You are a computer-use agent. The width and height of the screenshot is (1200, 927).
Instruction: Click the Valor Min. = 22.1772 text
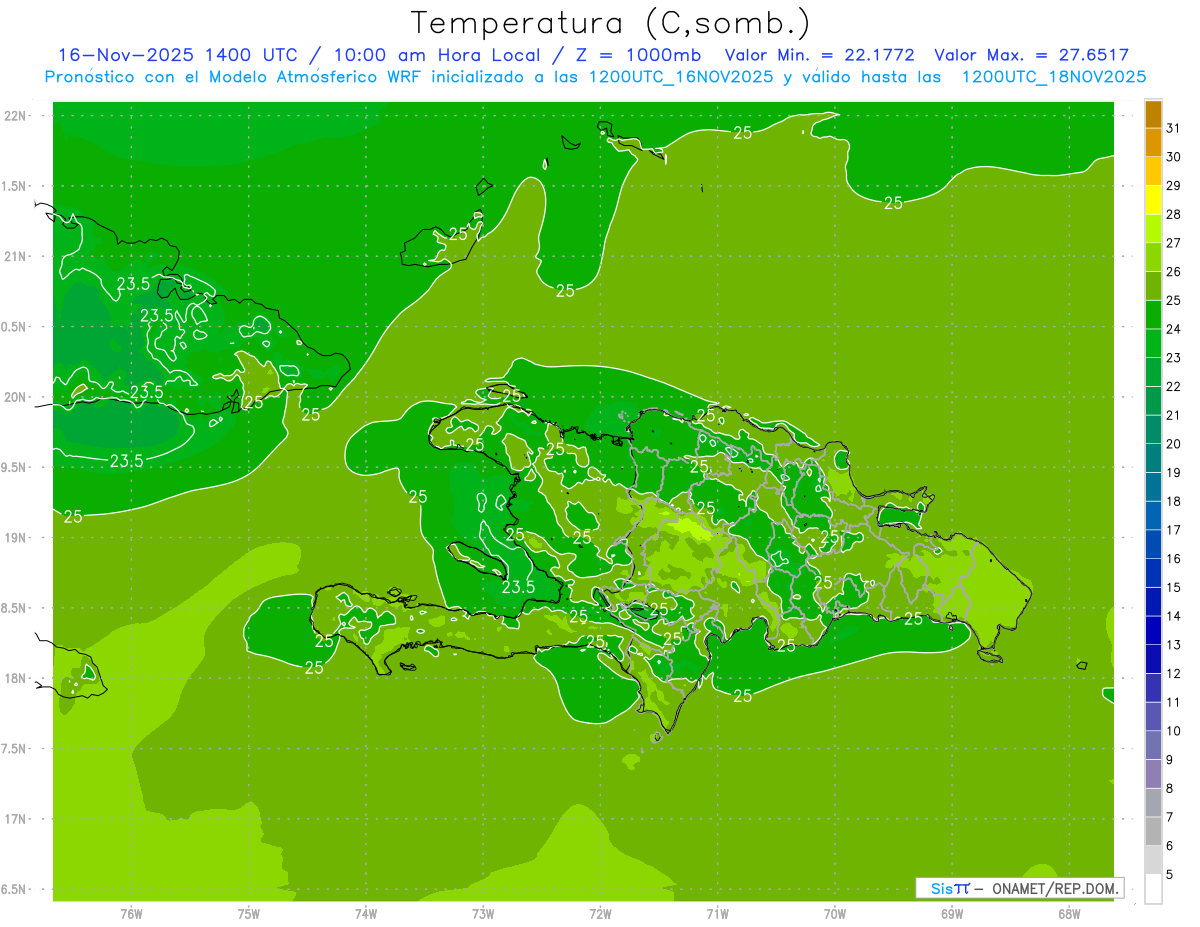[819, 55]
